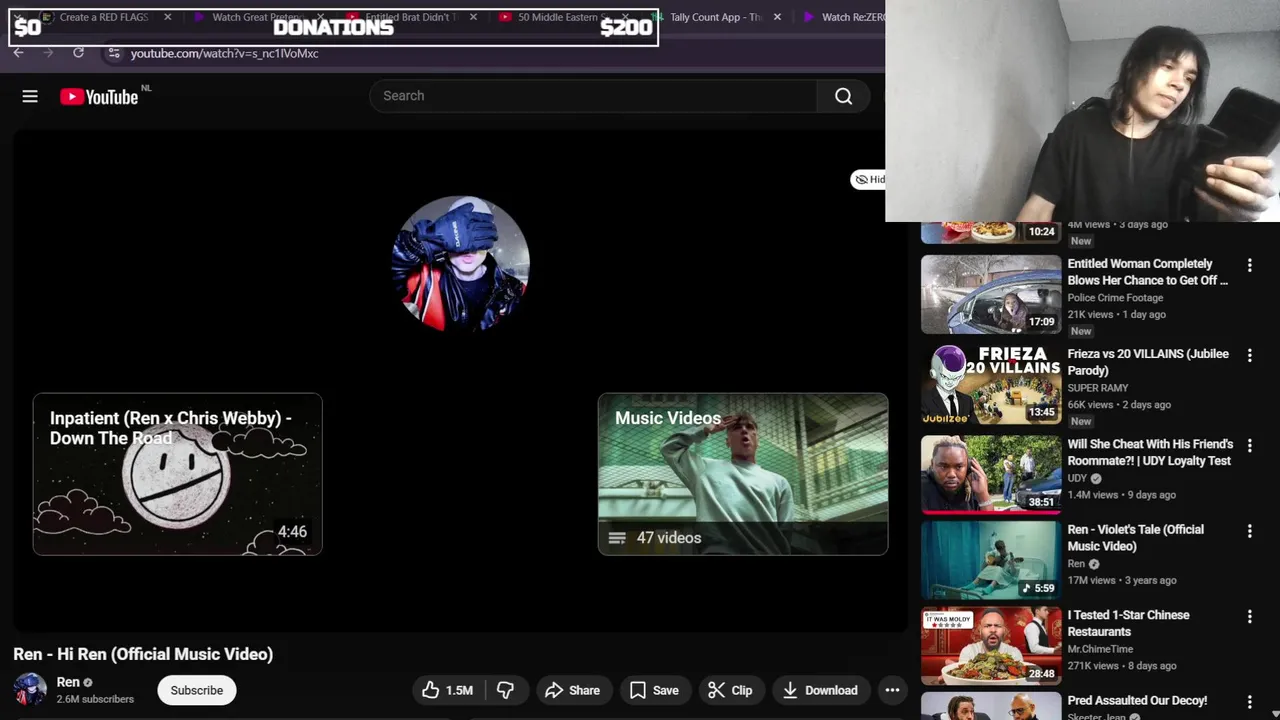Open site information icon beside the URL
This screenshot has width=1280, height=720.
click(x=114, y=53)
